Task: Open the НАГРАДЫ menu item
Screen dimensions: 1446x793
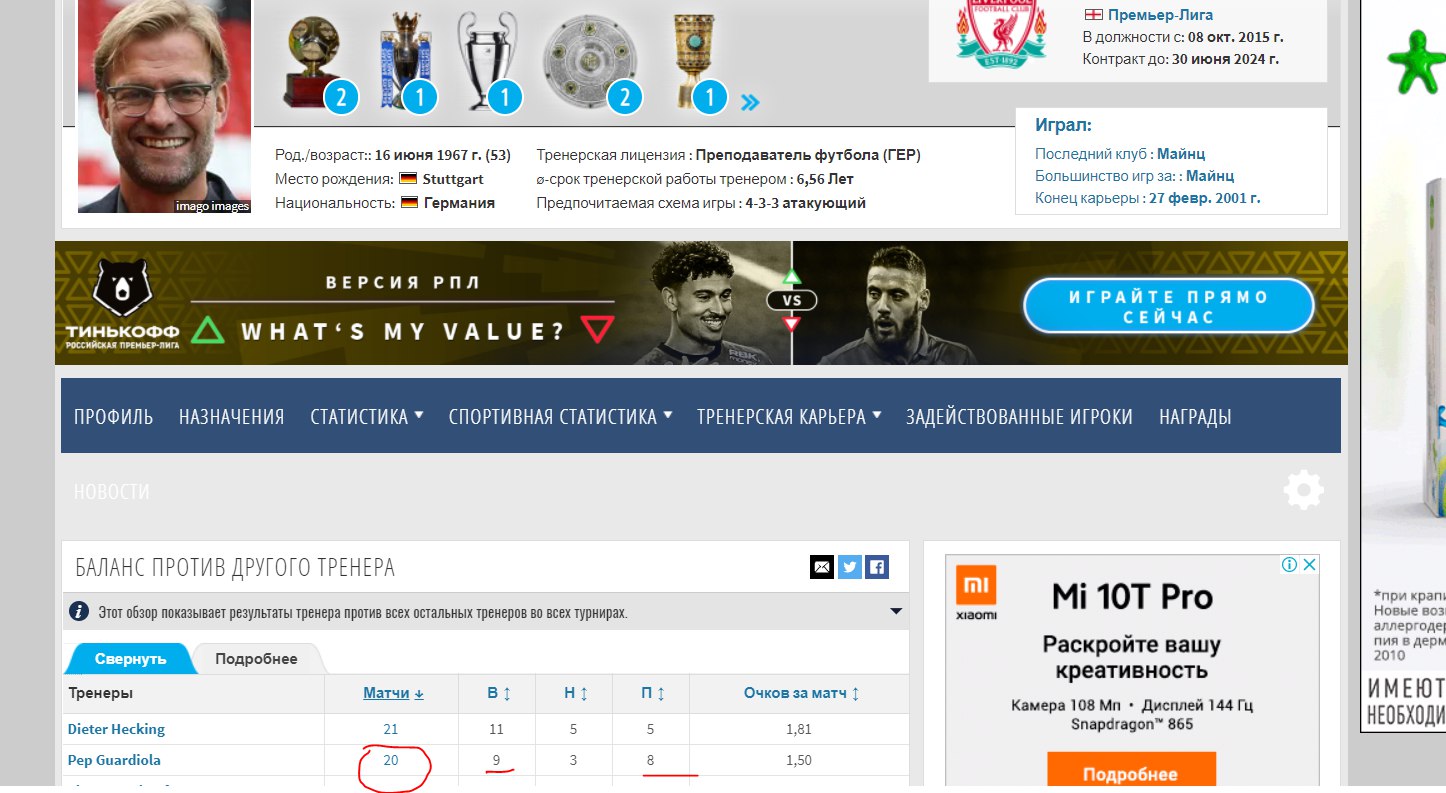Action: [x=1195, y=416]
